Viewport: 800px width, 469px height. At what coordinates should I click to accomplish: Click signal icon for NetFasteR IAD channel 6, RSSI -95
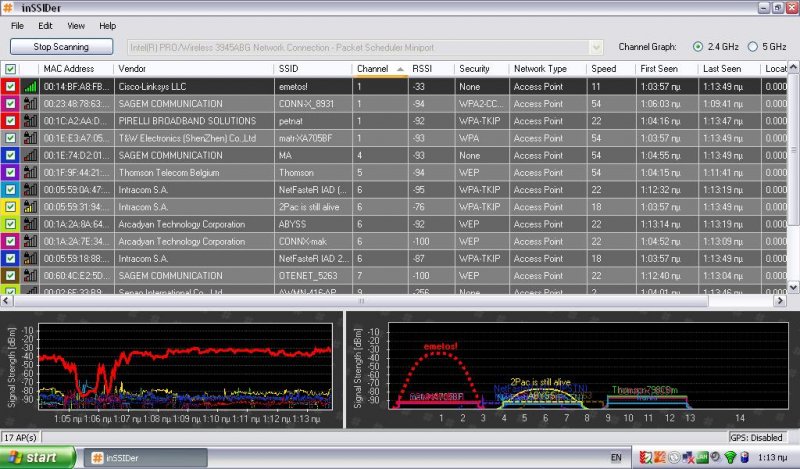click(31, 189)
